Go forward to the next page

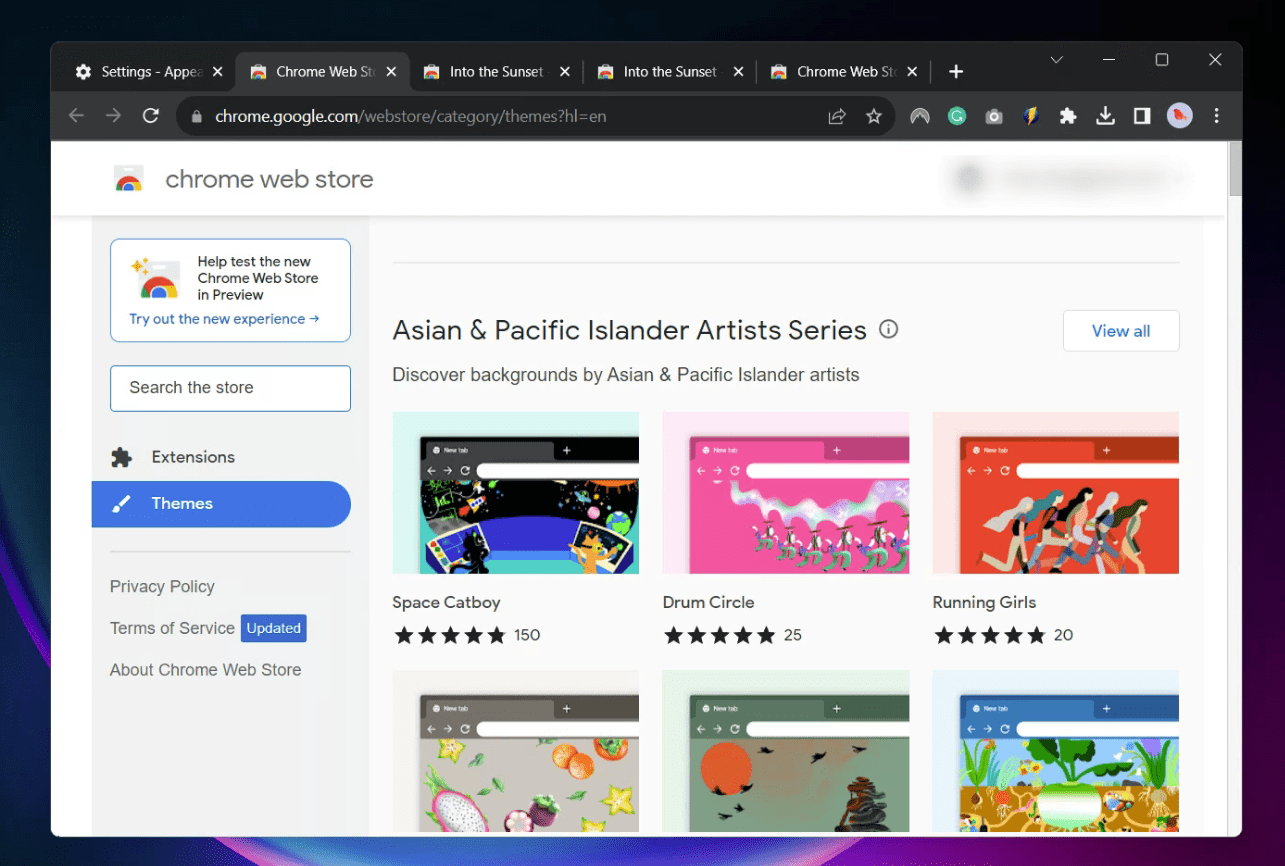coord(114,116)
